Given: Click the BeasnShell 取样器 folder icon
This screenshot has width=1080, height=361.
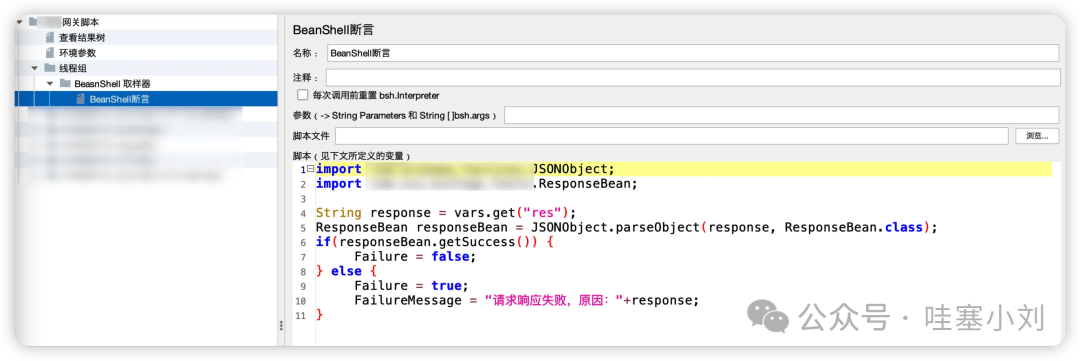Looking at the screenshot, I should 65,83.
